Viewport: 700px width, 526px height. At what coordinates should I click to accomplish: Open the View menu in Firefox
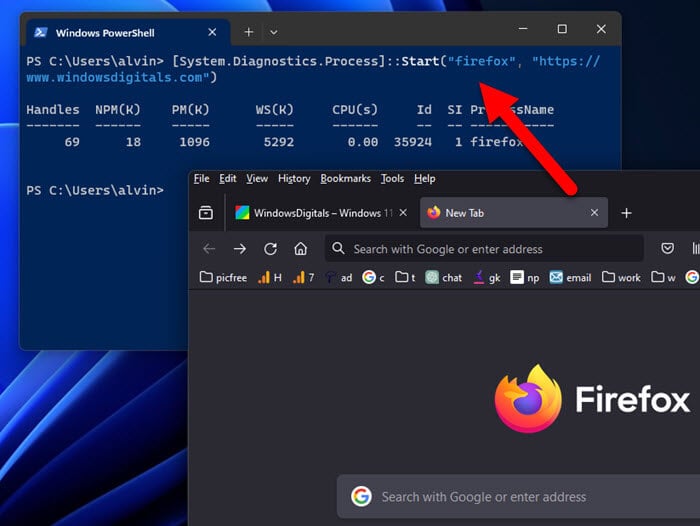(257, 179)
